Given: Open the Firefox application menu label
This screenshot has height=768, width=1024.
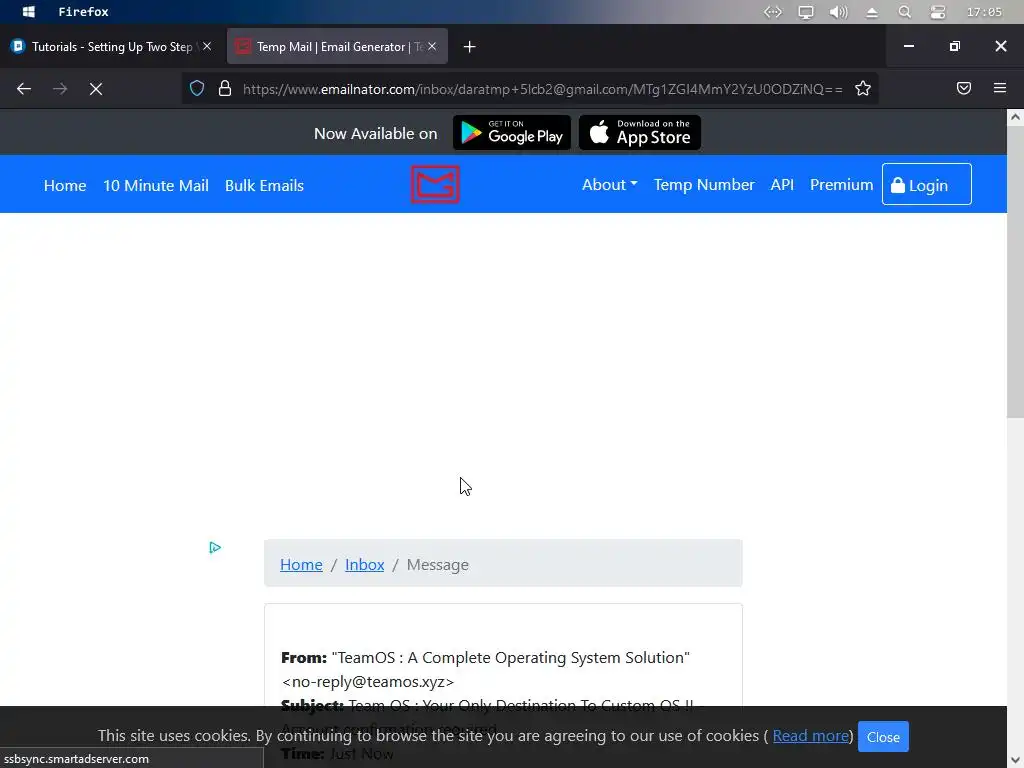Looking at the screenshot, I should pos(84,12).
